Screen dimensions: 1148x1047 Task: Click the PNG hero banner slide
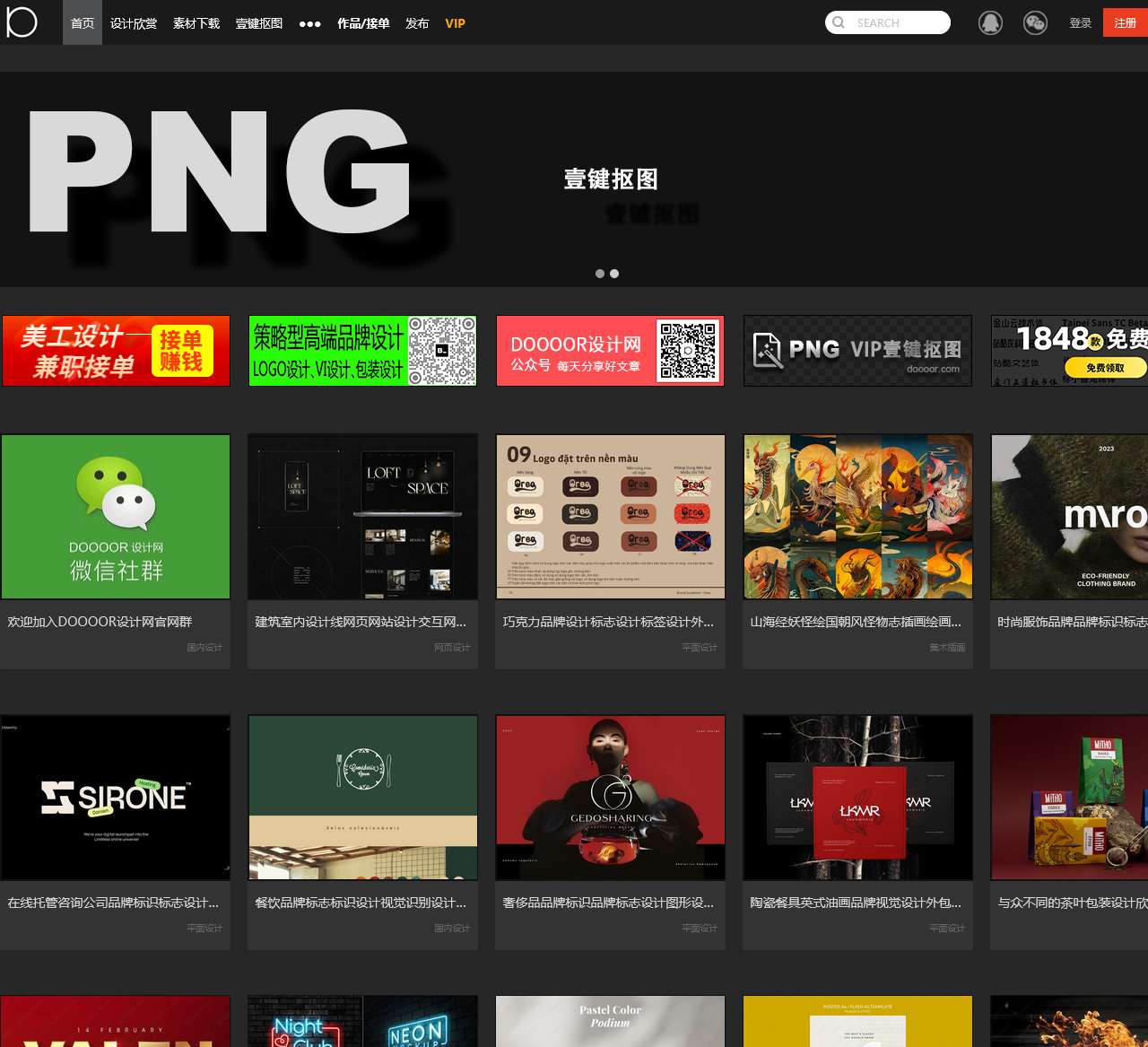coord(574,179)
